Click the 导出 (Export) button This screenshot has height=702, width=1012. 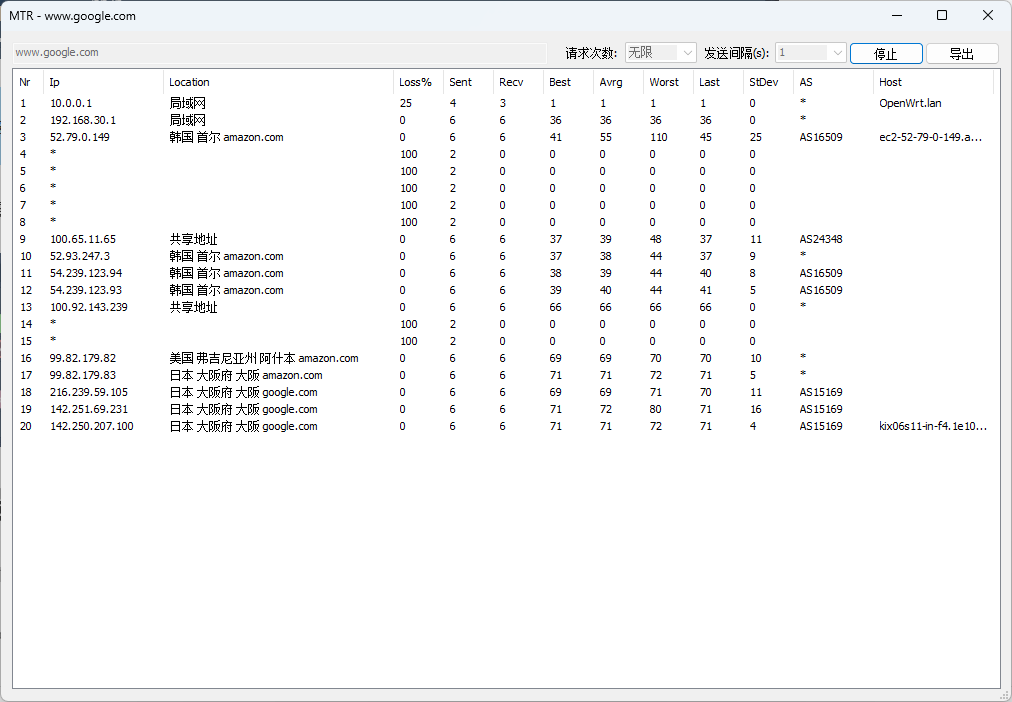[x=961, y=54]
